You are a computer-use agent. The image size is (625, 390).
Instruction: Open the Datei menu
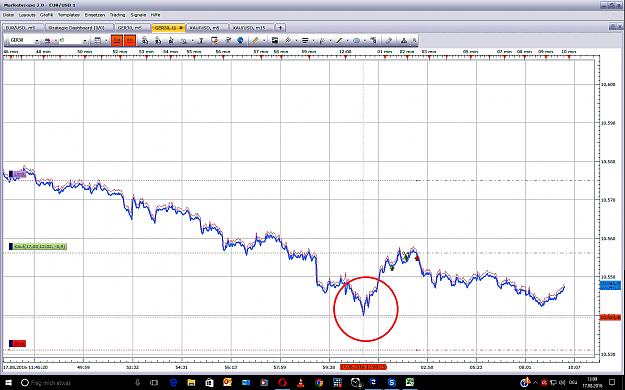coord(8,15)
